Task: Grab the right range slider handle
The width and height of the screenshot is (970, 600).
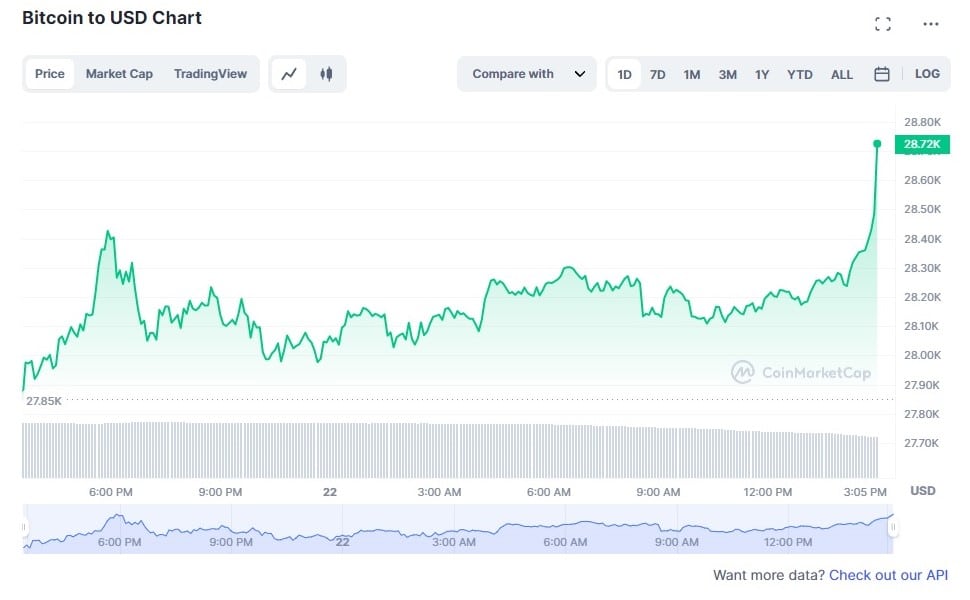Action: pyautogui.click(x=893, y=528)
